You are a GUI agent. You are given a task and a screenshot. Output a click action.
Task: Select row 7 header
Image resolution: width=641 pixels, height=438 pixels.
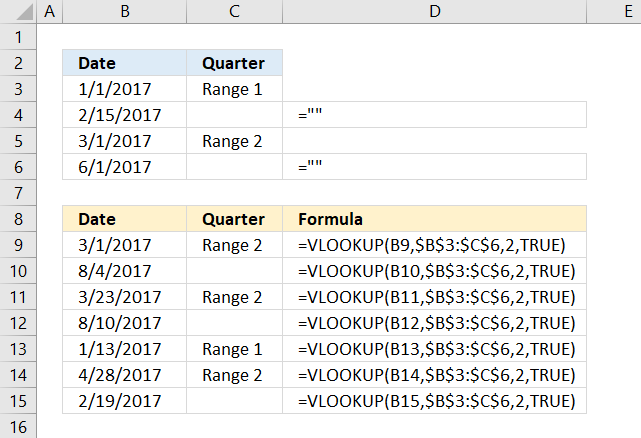point(18,193)
